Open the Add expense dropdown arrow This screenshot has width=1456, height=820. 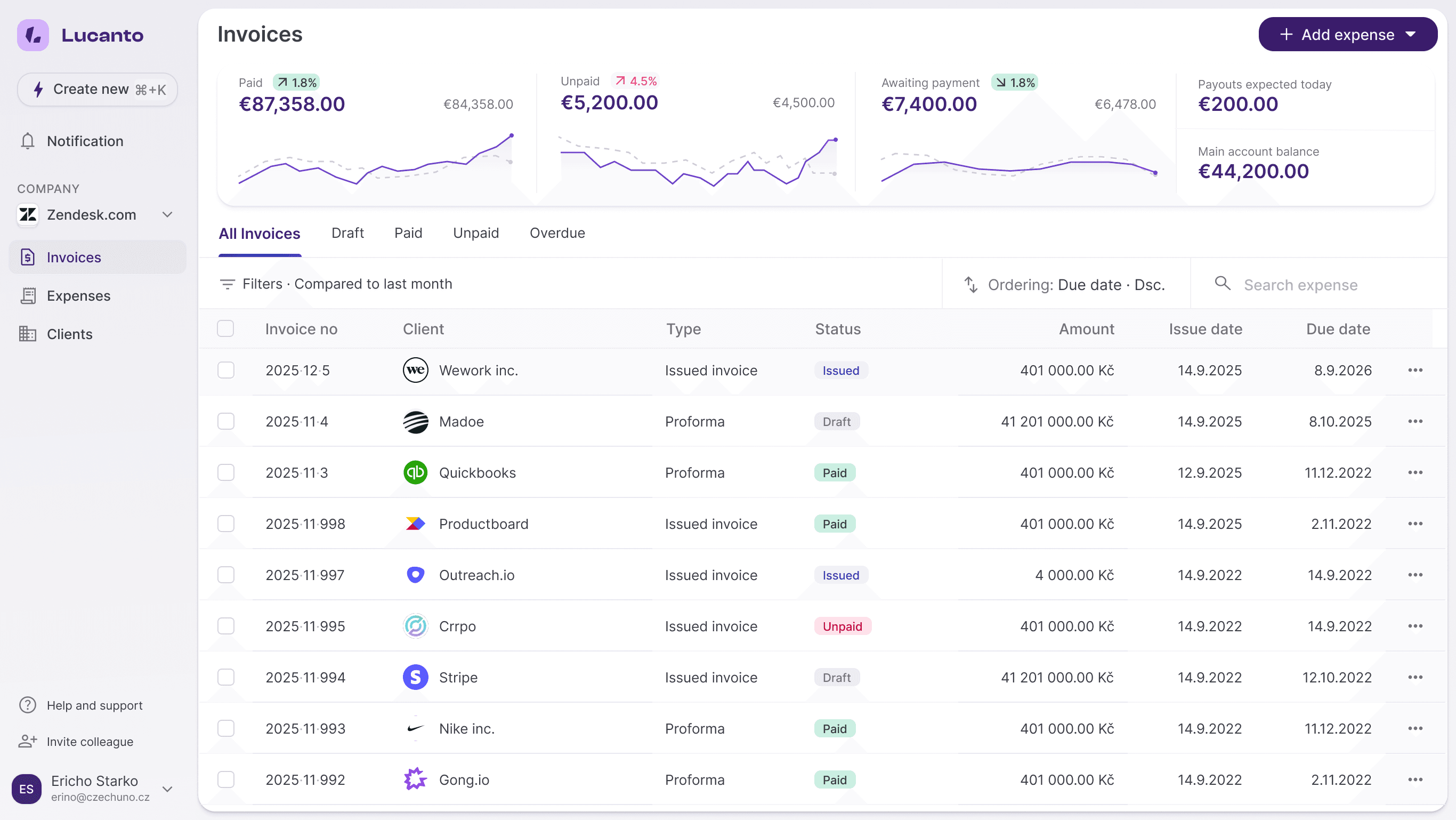click(1411, 35)
